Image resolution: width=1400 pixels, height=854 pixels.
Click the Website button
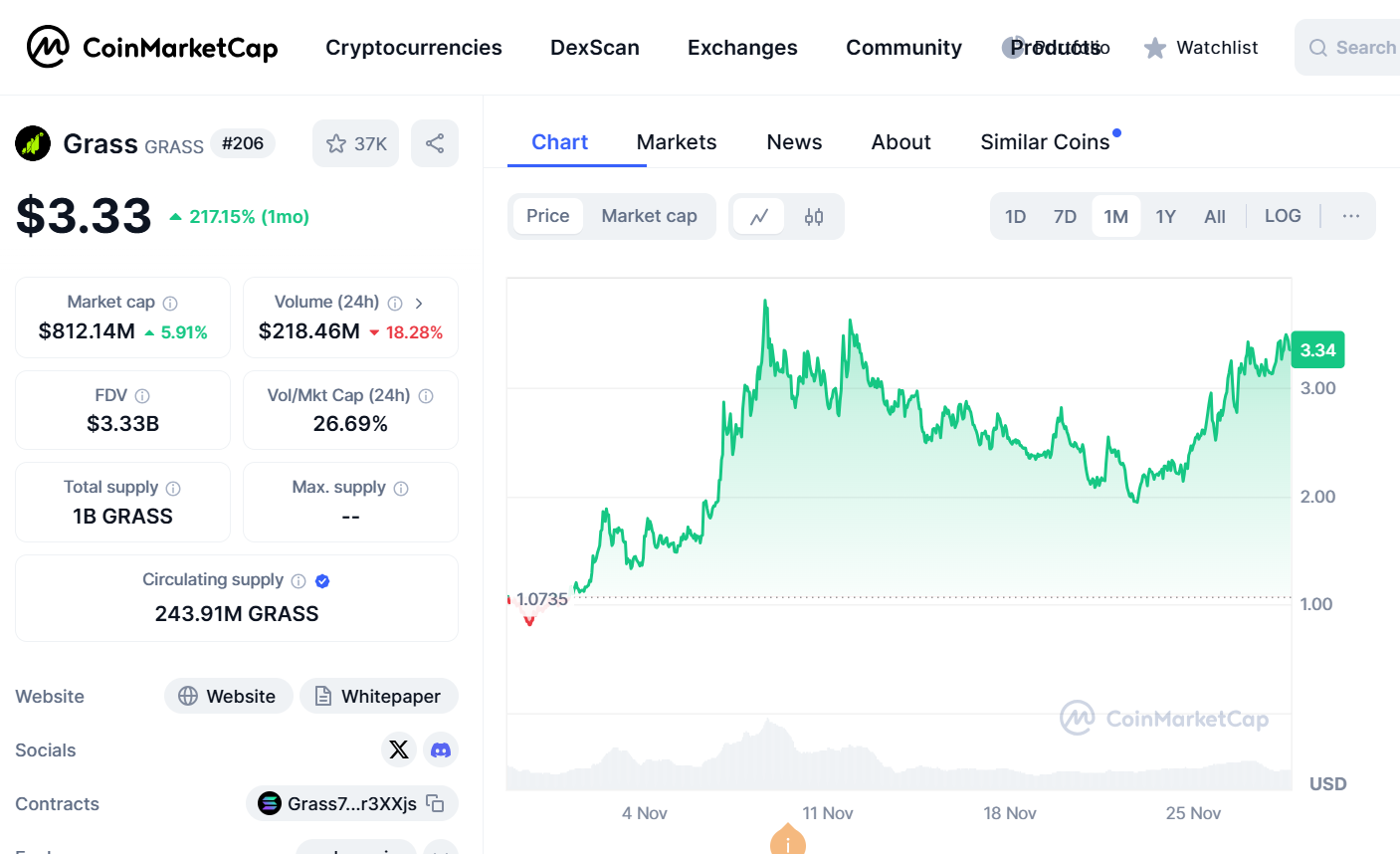[x=228, y=696]
